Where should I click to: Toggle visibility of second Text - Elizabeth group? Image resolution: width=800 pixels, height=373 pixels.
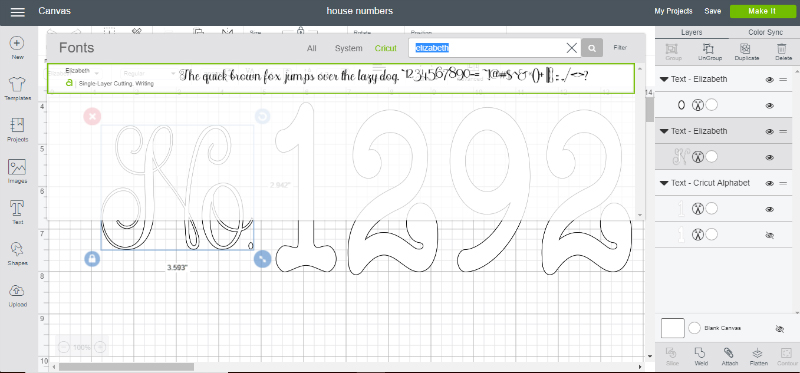pos(769,132)
